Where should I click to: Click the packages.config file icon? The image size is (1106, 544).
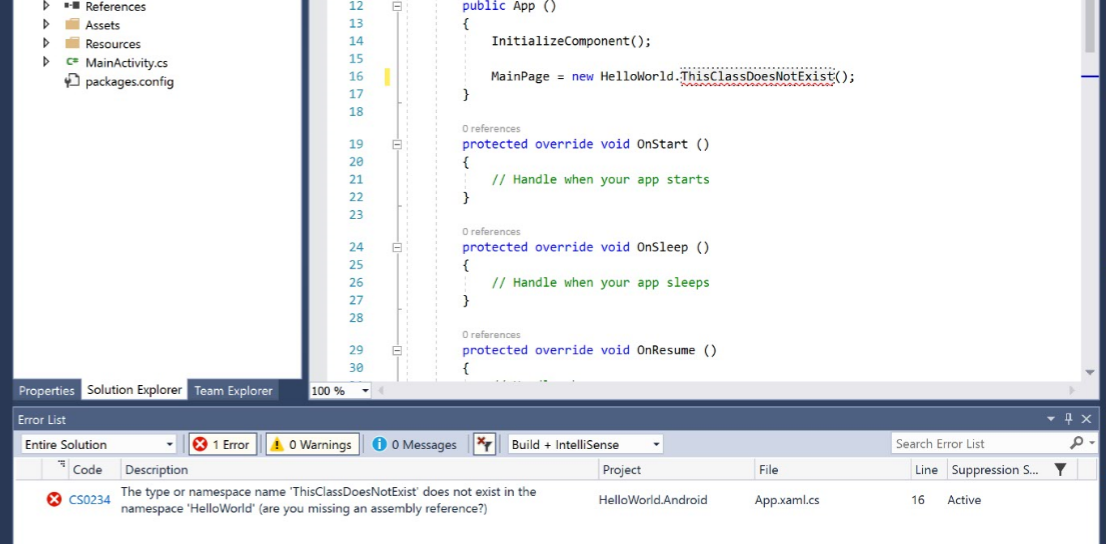pyautogui.click(x=72, y=81)
